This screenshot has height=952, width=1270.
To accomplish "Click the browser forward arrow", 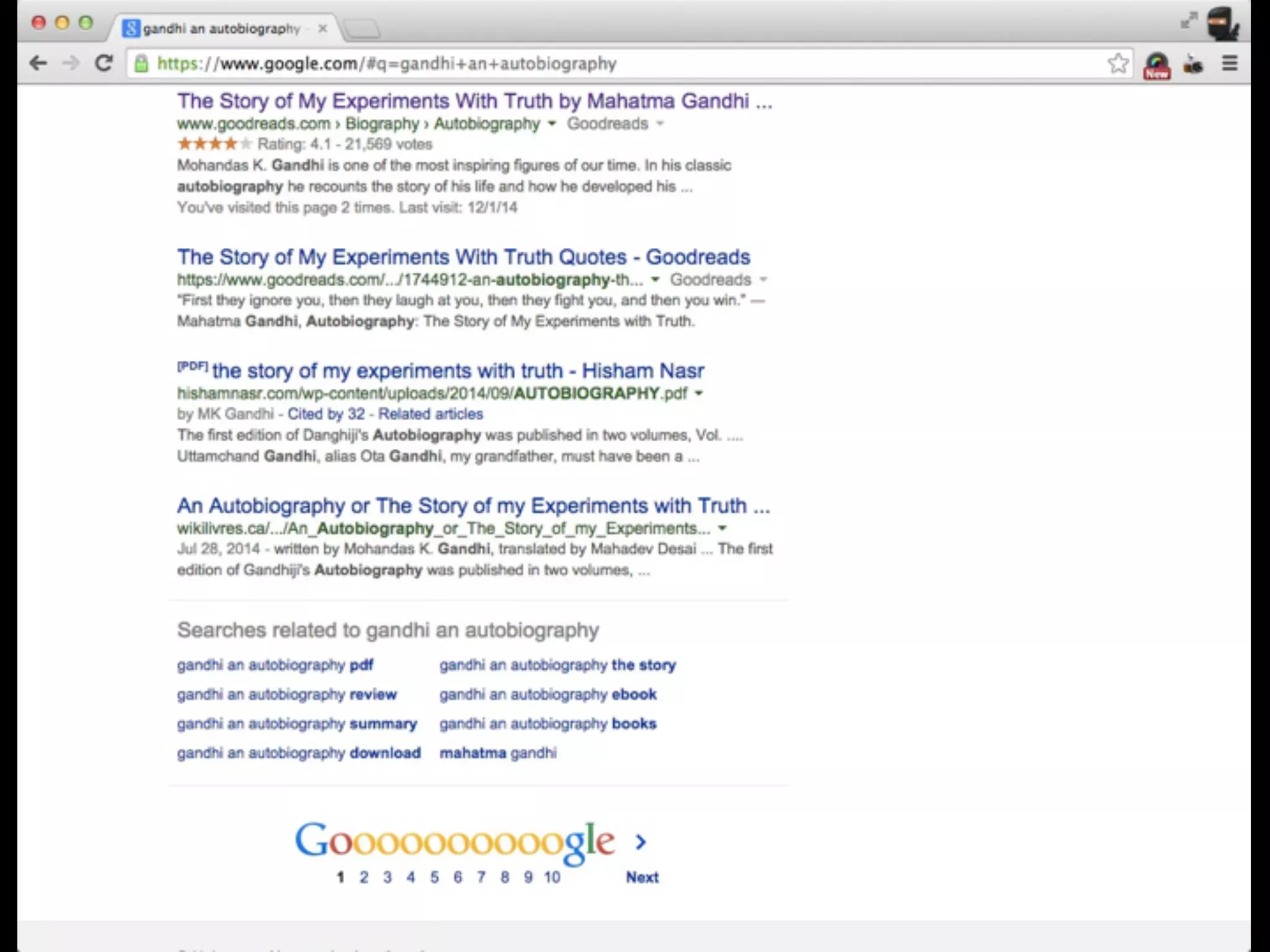I will pyautogui.click(x=71, y=63).
